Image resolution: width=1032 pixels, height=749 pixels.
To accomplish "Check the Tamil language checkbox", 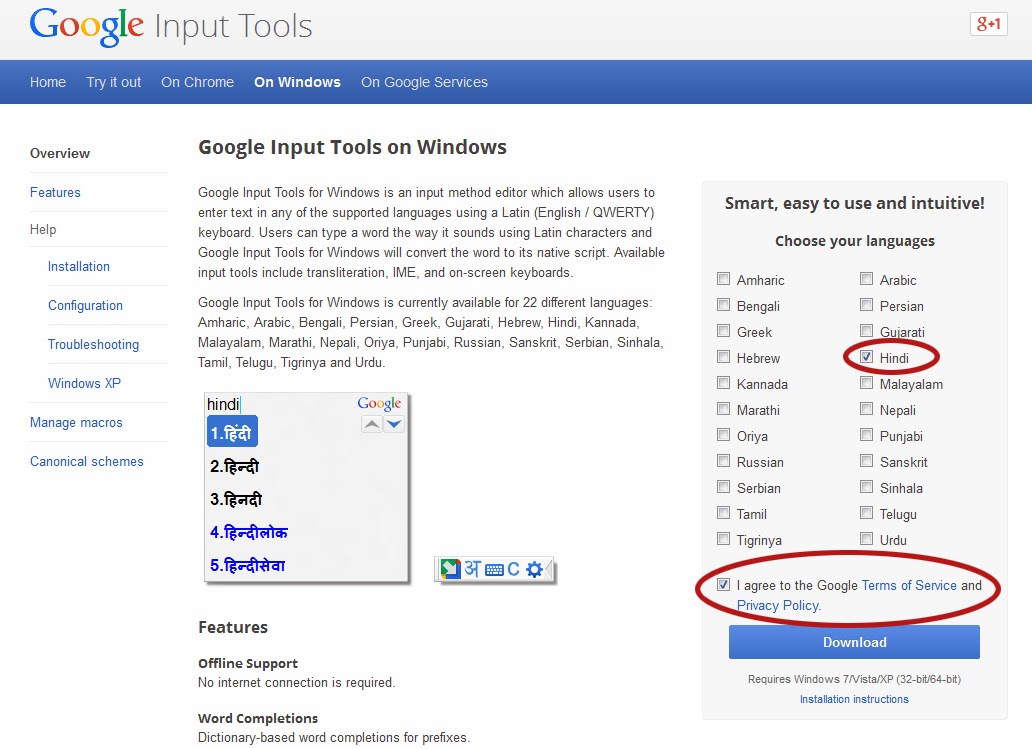I will click(723, 513).
